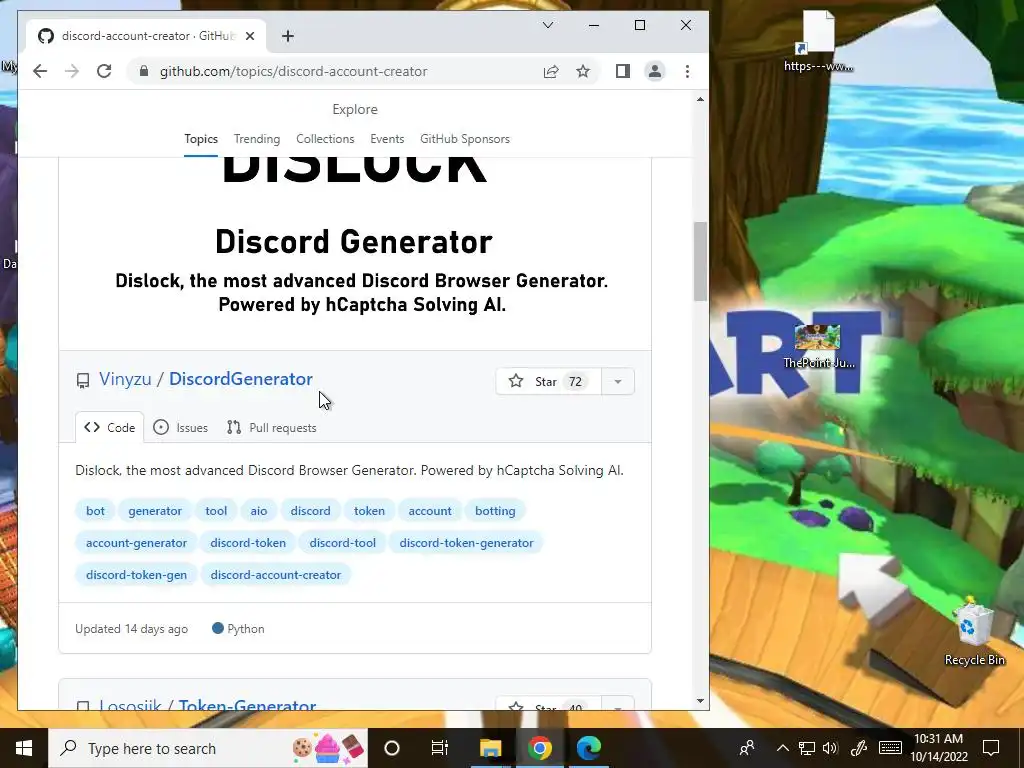Screen dimensions: 1024x768
Task: Open Microsoft Edge from the taskbar
Action: 588,748
